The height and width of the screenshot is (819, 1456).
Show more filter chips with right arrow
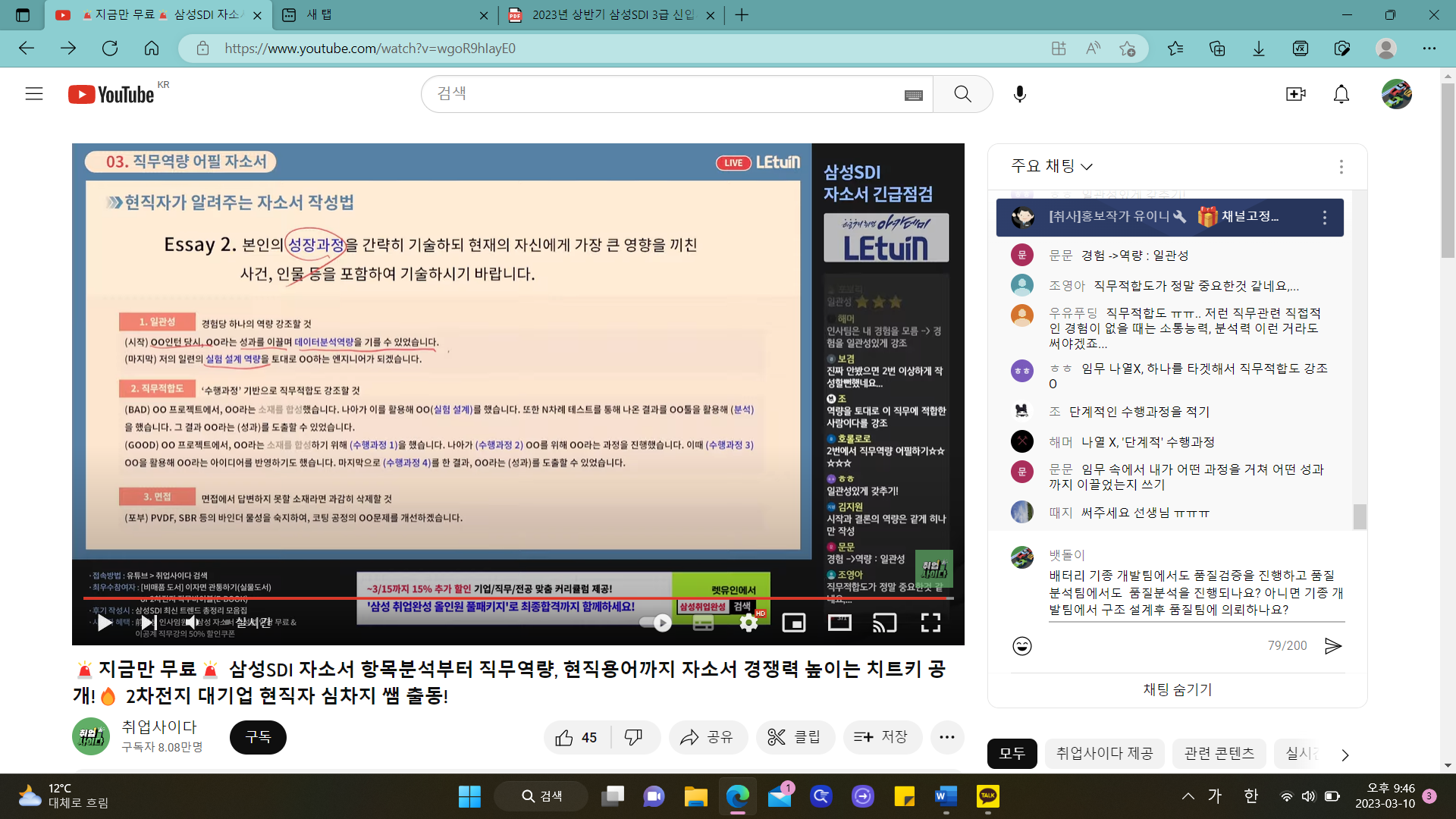[1345, 755]
